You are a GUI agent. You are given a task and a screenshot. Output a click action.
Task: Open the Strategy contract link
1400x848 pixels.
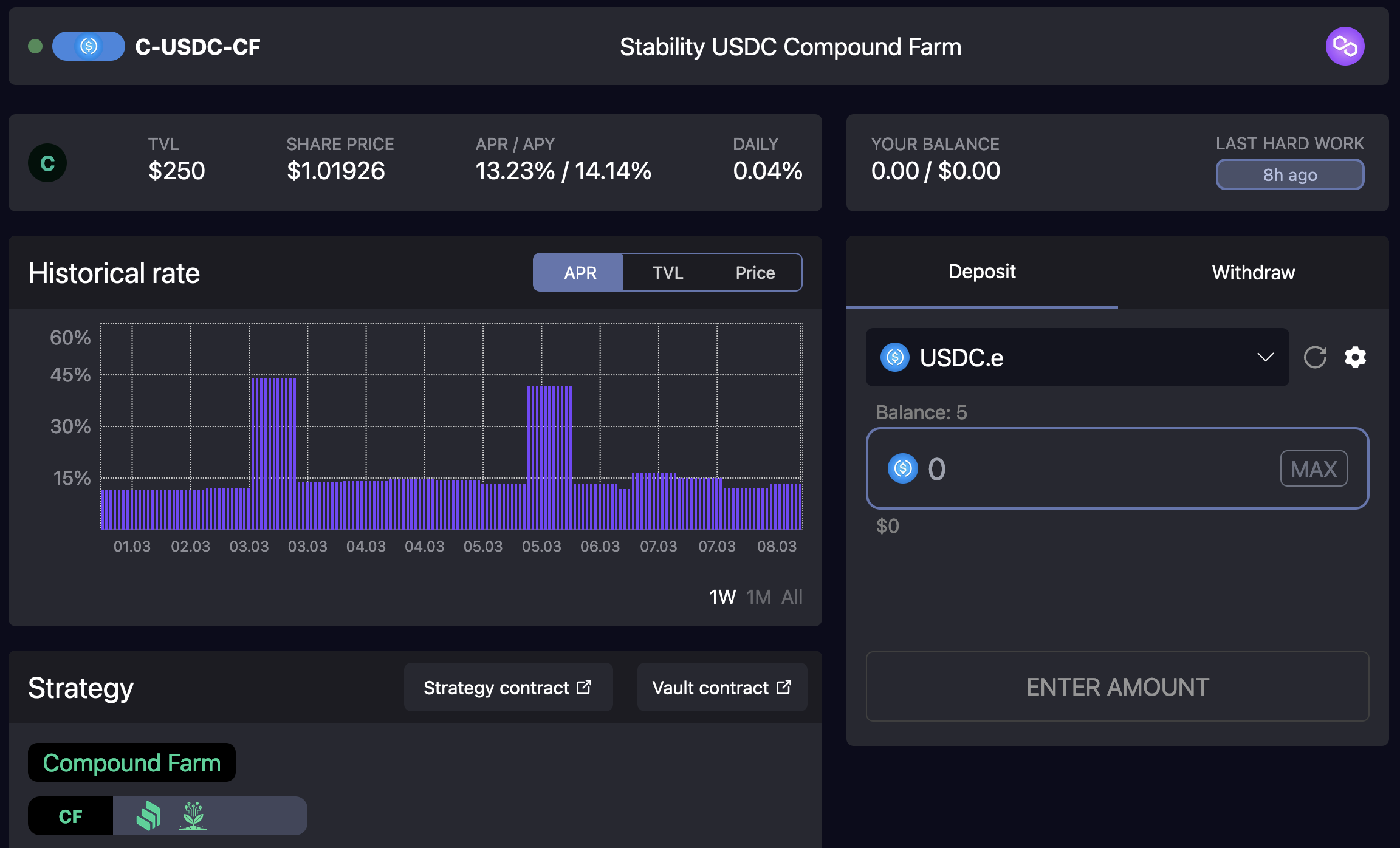pos(508,688)
